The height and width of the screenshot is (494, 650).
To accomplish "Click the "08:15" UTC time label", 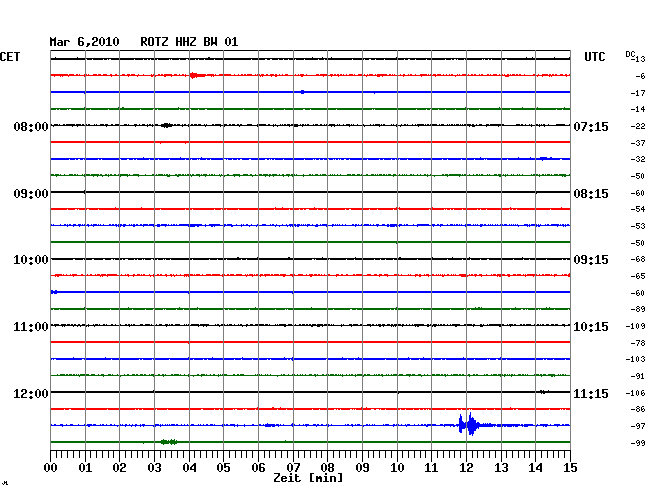I will coord(591,194).
